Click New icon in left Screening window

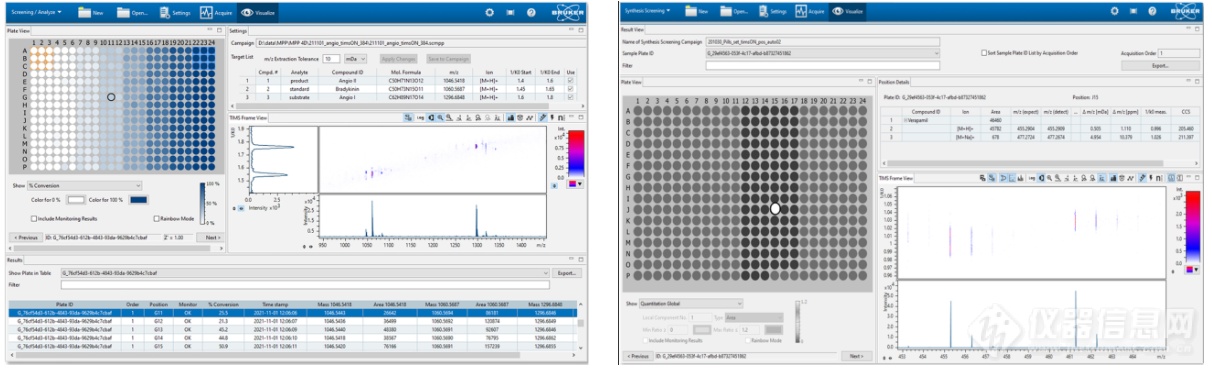click(85, 13)
